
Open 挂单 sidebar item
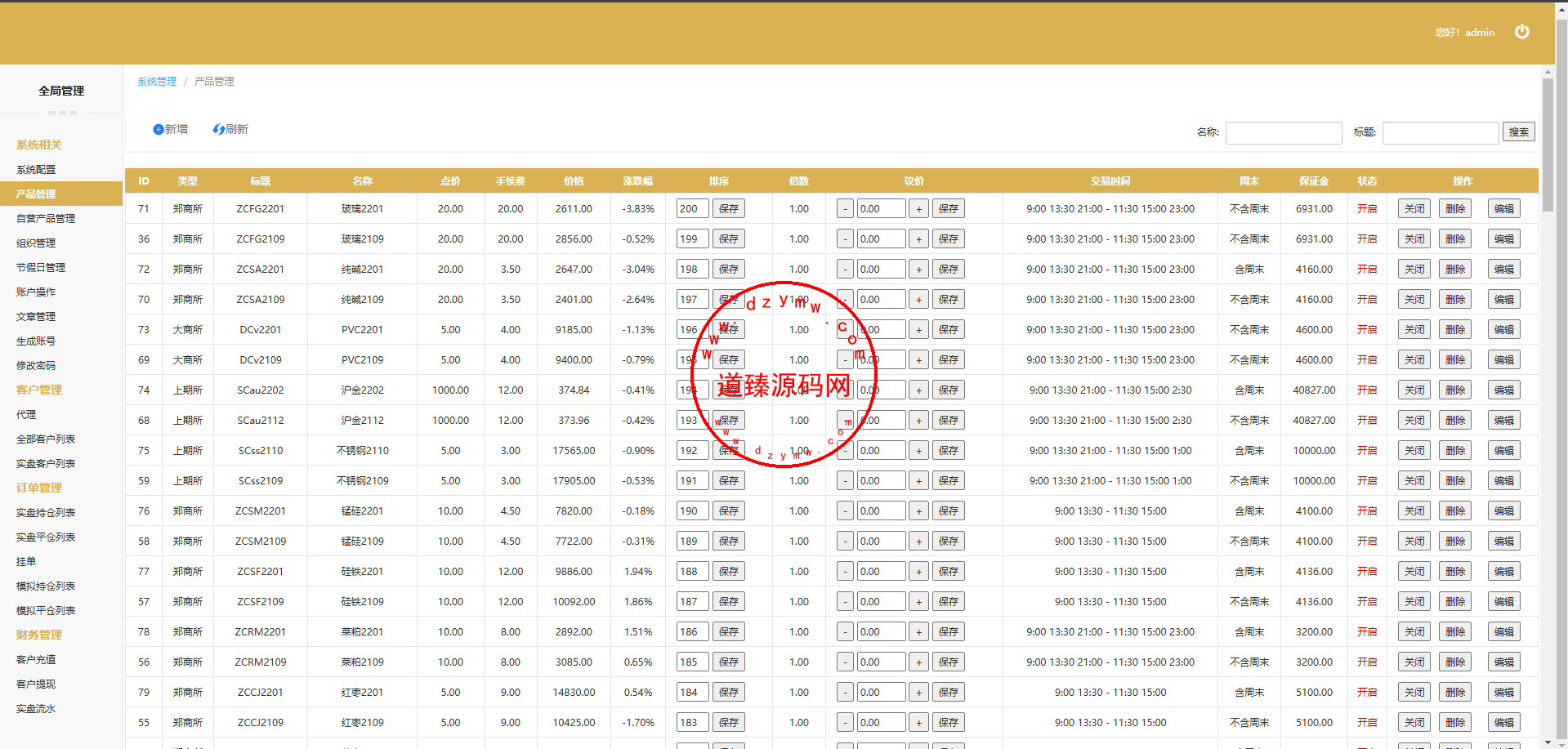[26, 562]
